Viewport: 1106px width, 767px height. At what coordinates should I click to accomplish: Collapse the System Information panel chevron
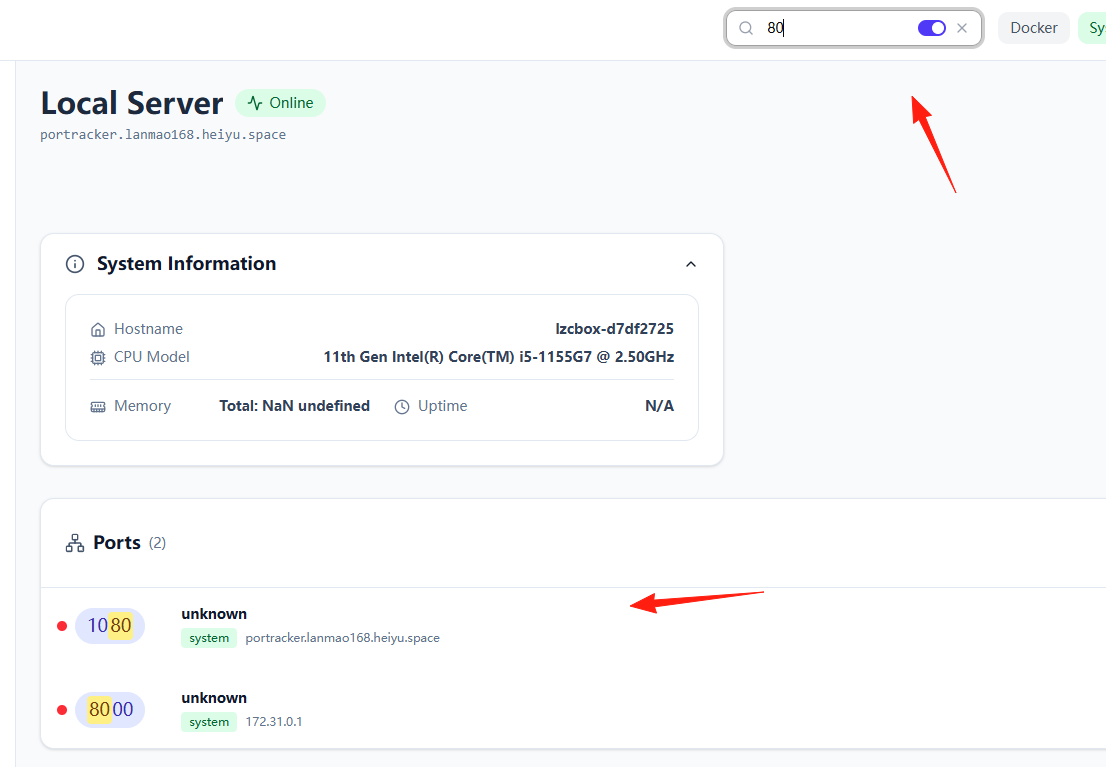(691, 264)
